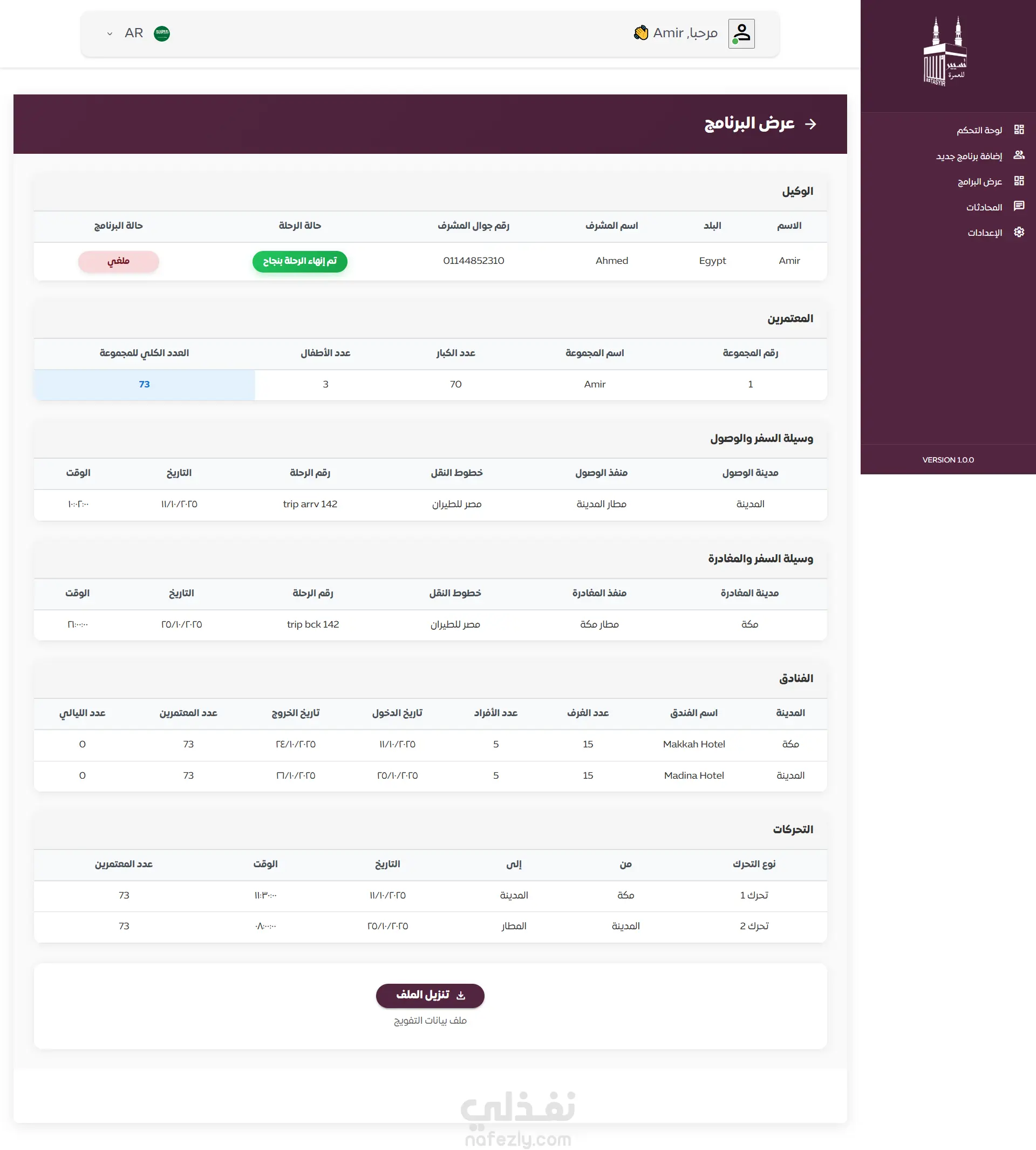This screenshot has width=1036, height=1150.
Task: Click the user profile avatar icon
Action: click(741, 33)
